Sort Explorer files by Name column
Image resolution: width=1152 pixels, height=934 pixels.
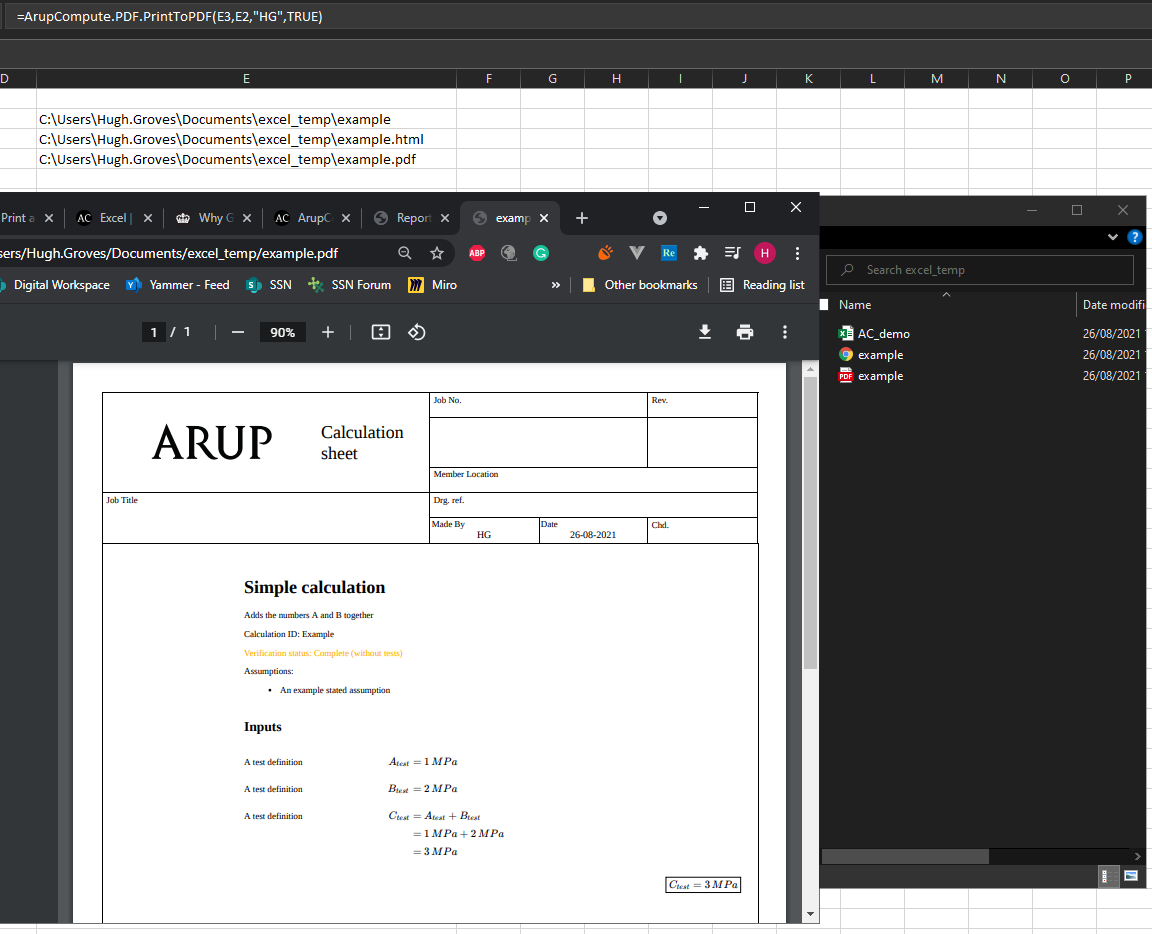tap(855, 305)
